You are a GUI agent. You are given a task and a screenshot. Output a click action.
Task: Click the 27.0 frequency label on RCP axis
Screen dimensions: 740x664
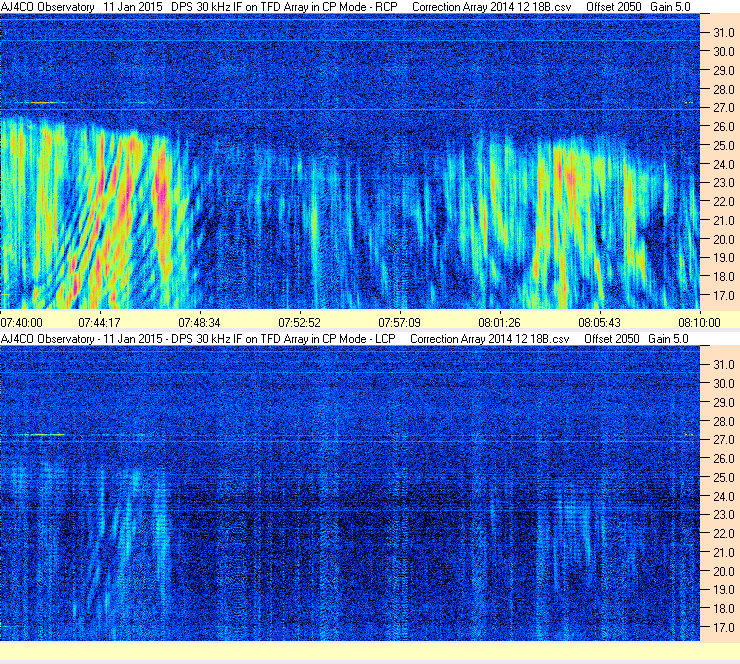723,108
